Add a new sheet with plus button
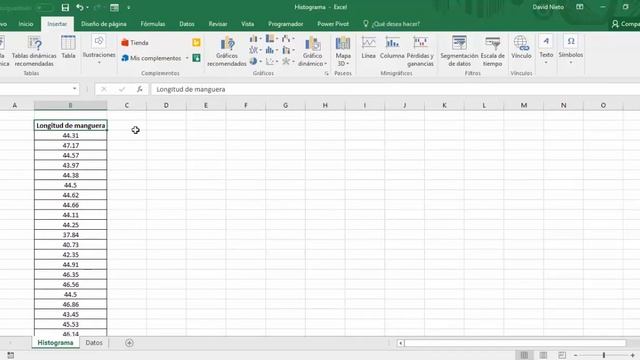Image resolution: width=640 pixels, height=360 pixels. 129,343
